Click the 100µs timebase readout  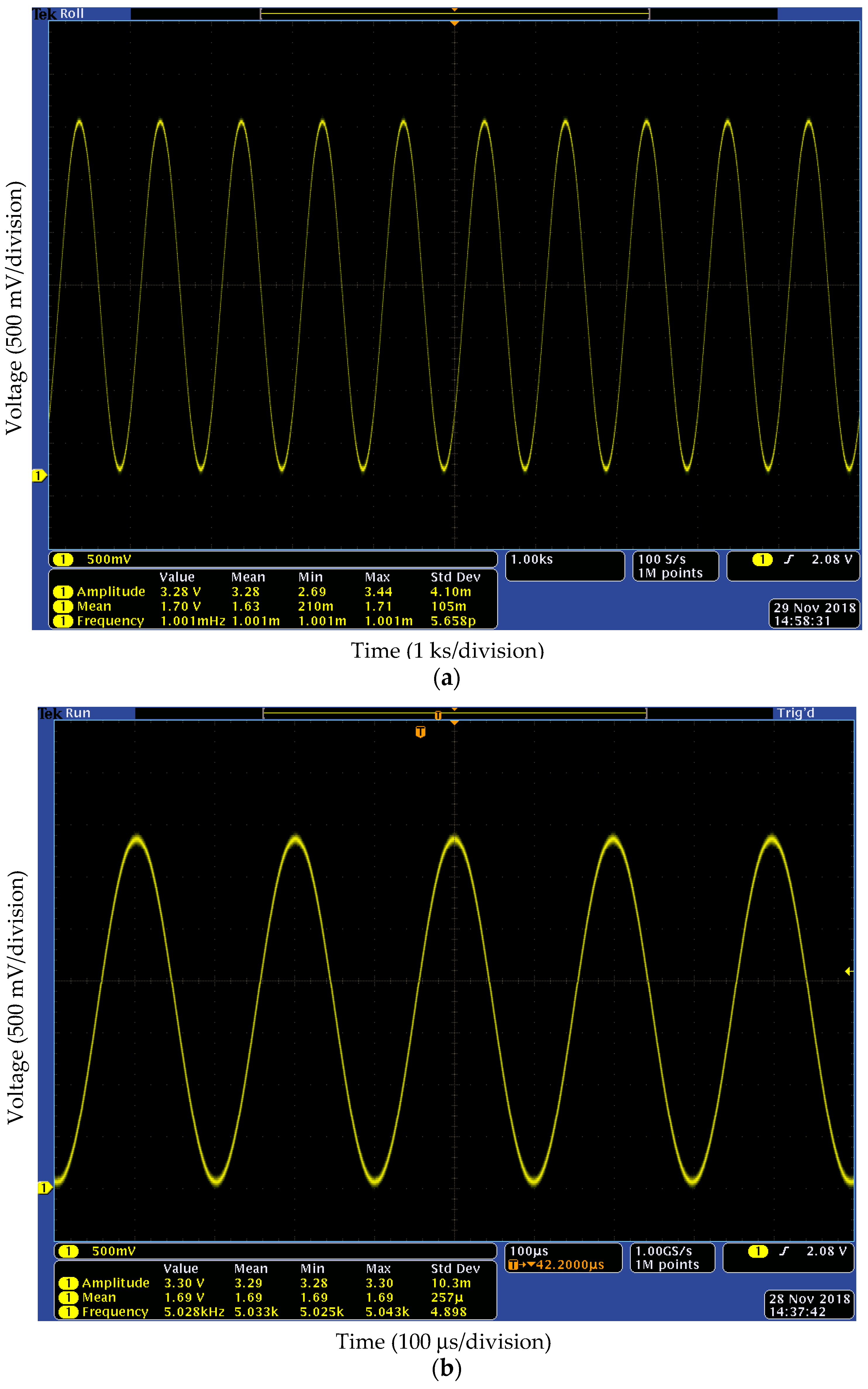tap(529, 1251)
